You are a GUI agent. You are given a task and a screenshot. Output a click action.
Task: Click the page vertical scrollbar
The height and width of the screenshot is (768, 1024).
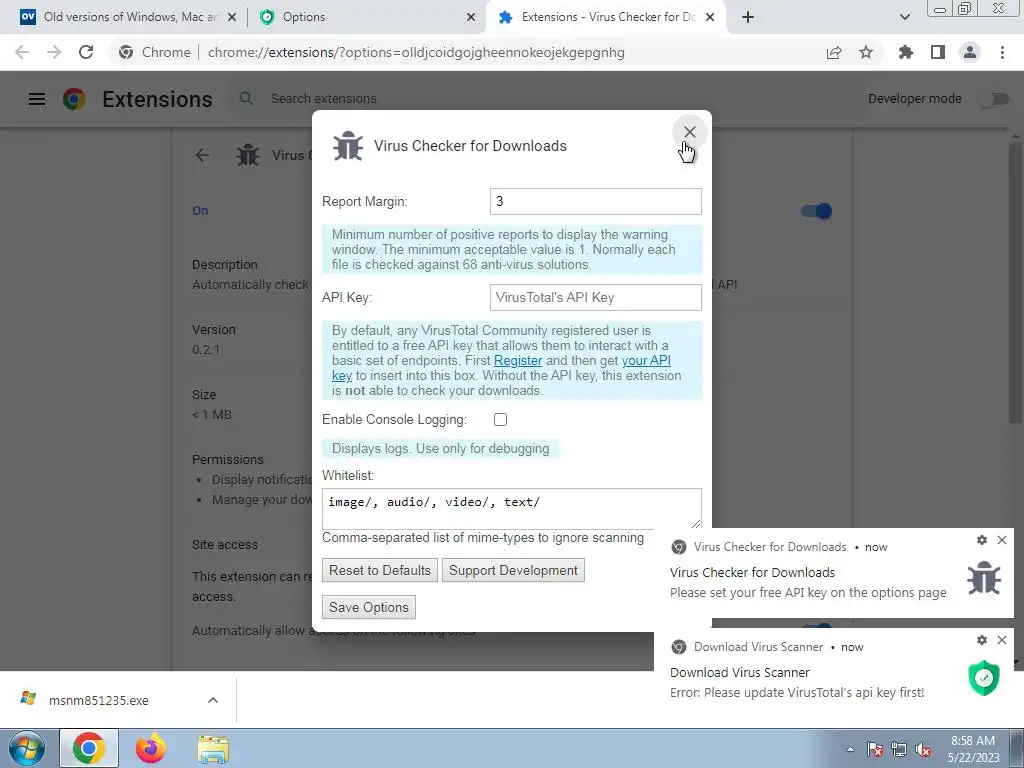point(1016,281)
